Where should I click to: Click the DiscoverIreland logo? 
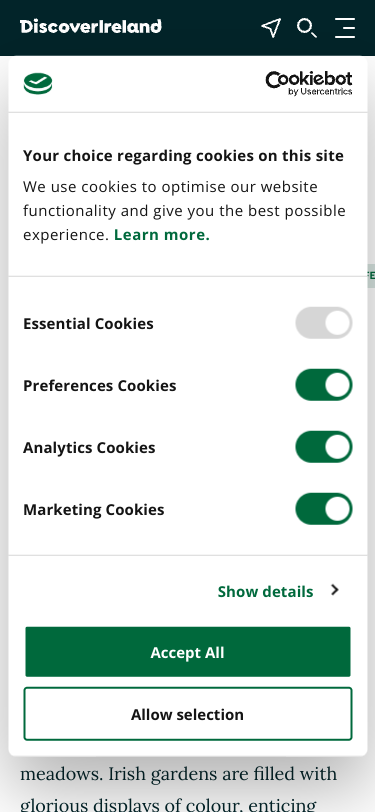pyautogui.click(x=91, y=26)
